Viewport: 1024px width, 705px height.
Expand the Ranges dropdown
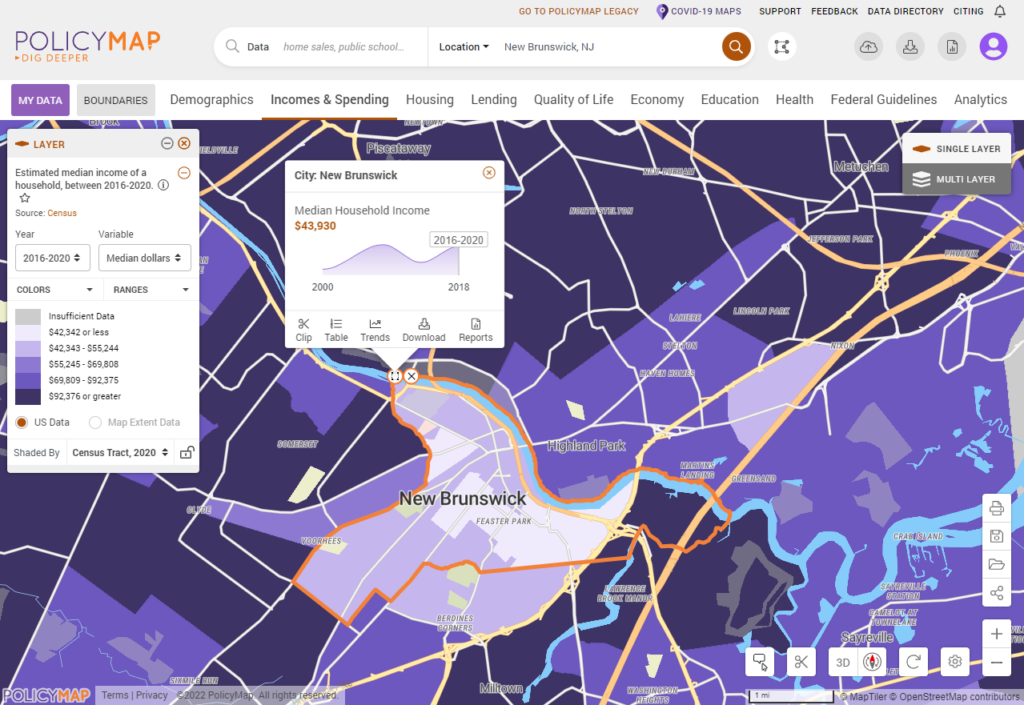[151, 289]
